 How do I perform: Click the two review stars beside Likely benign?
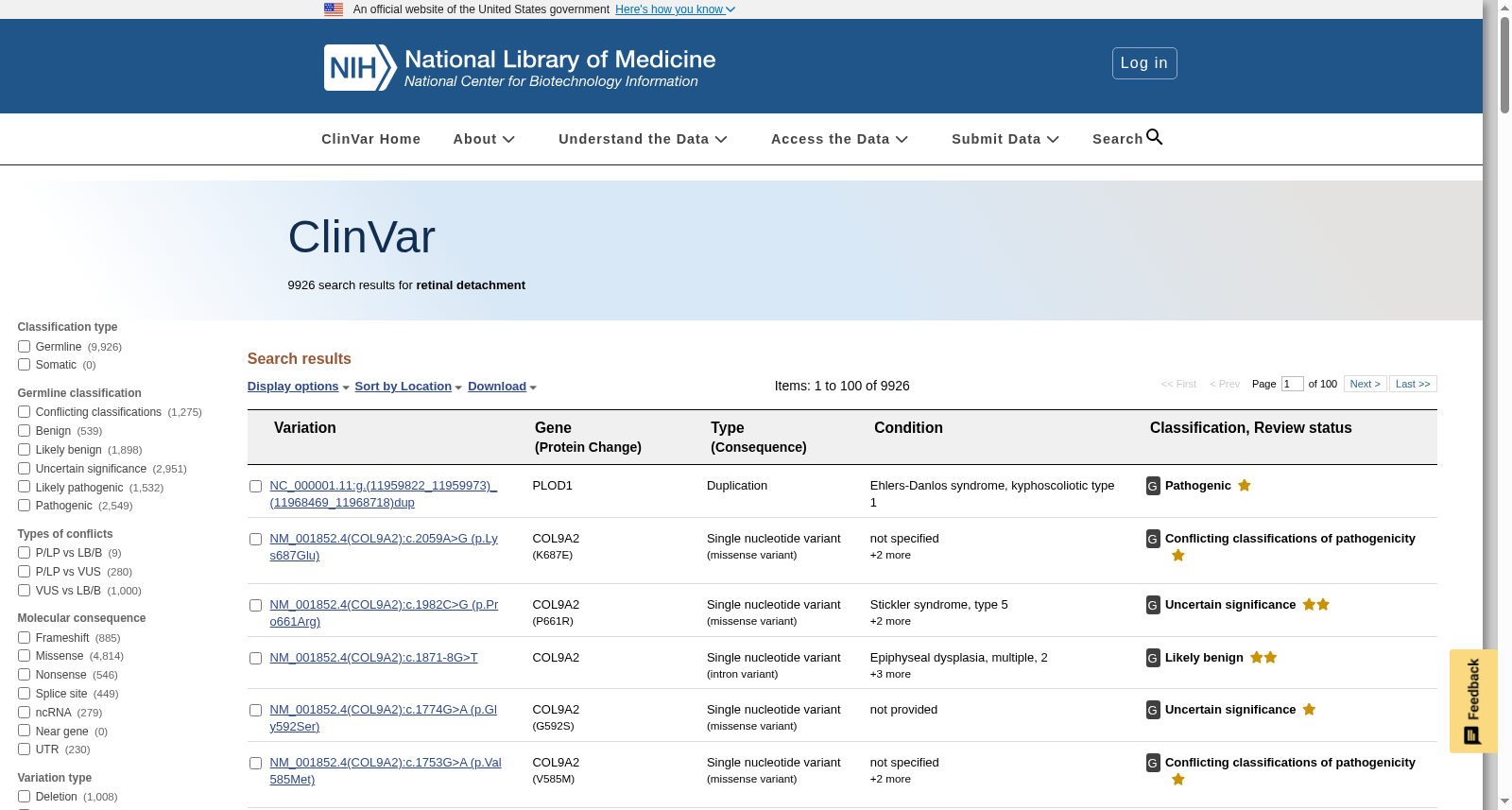click(x=1263, y=657)
